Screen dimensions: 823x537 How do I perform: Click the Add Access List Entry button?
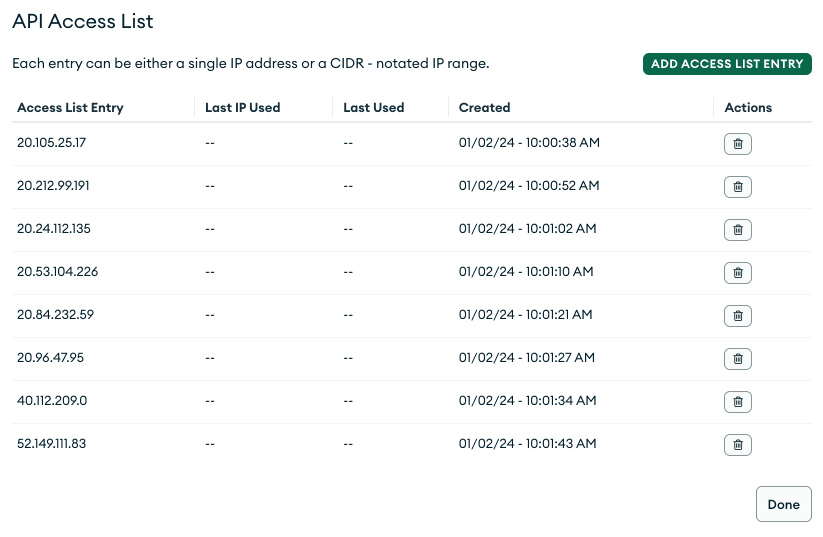pos(726,64)
